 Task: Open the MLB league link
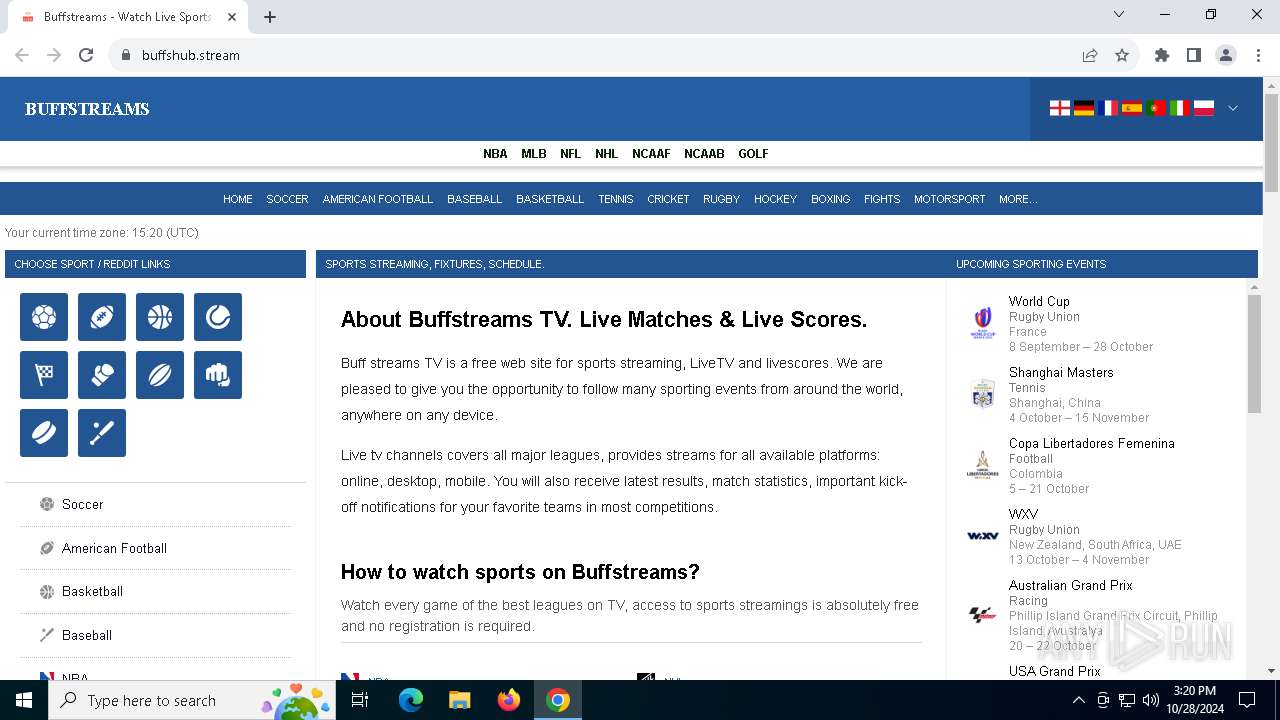[x=534, y=154]
